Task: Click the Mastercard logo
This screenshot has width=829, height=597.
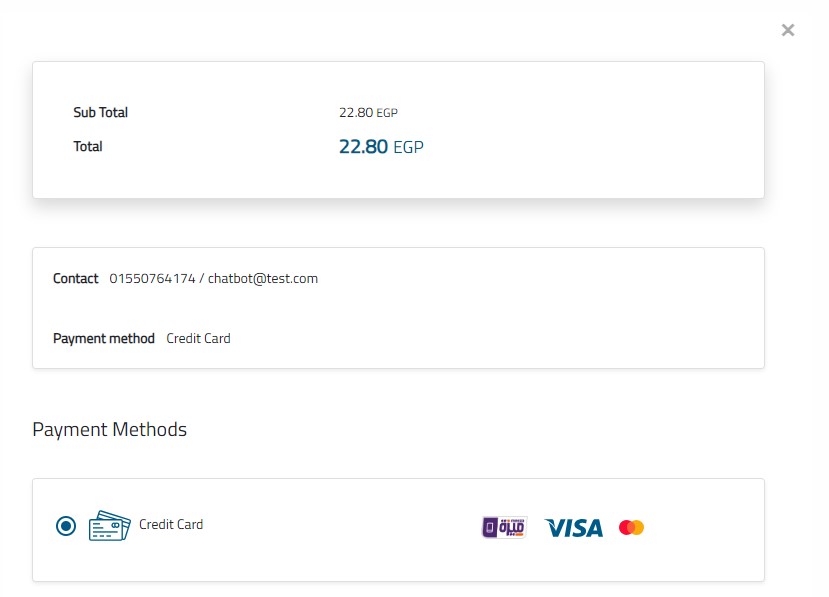Action: pos(631,527)
